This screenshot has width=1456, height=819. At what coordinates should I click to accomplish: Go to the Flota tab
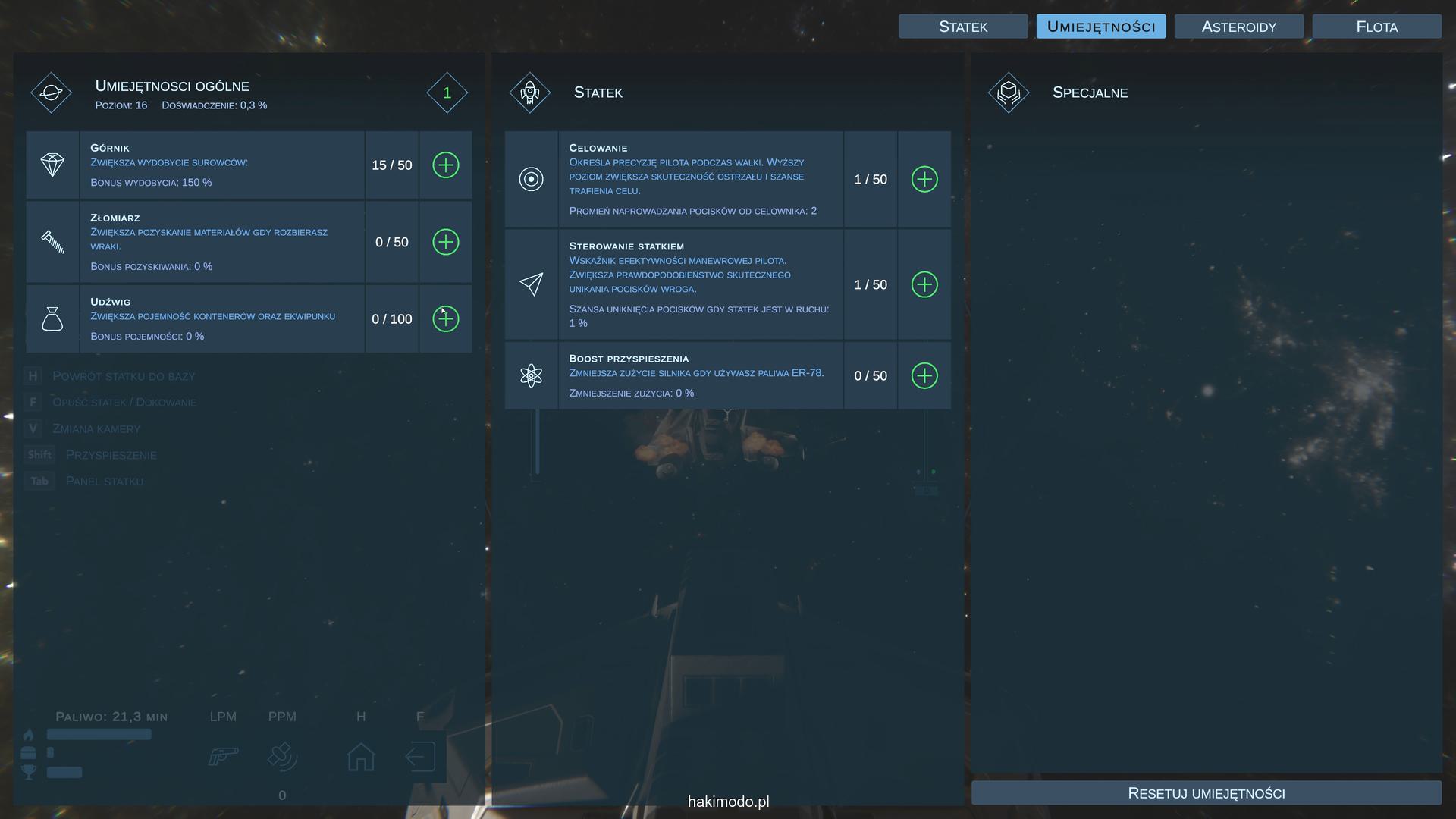pyautogui.click(x=1376, y=27)
